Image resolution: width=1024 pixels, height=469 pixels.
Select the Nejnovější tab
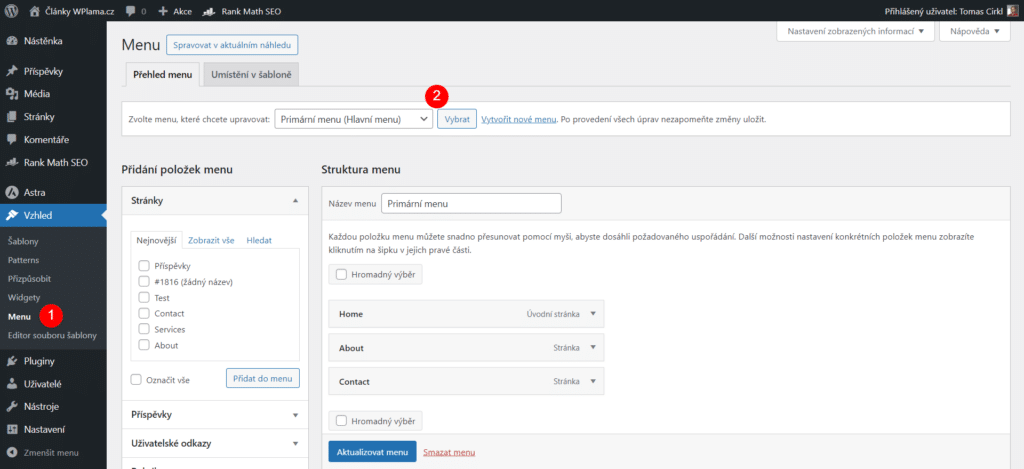click(x=156, y=240)
